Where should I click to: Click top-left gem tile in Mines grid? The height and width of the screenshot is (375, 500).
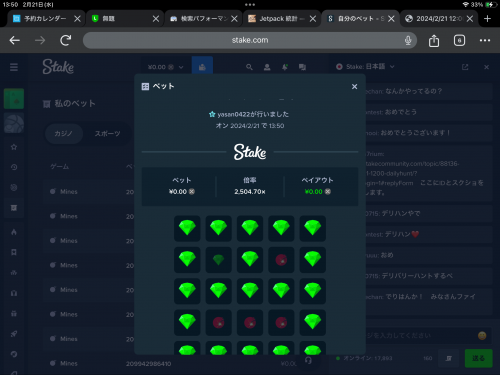click(x=187, y=228)
